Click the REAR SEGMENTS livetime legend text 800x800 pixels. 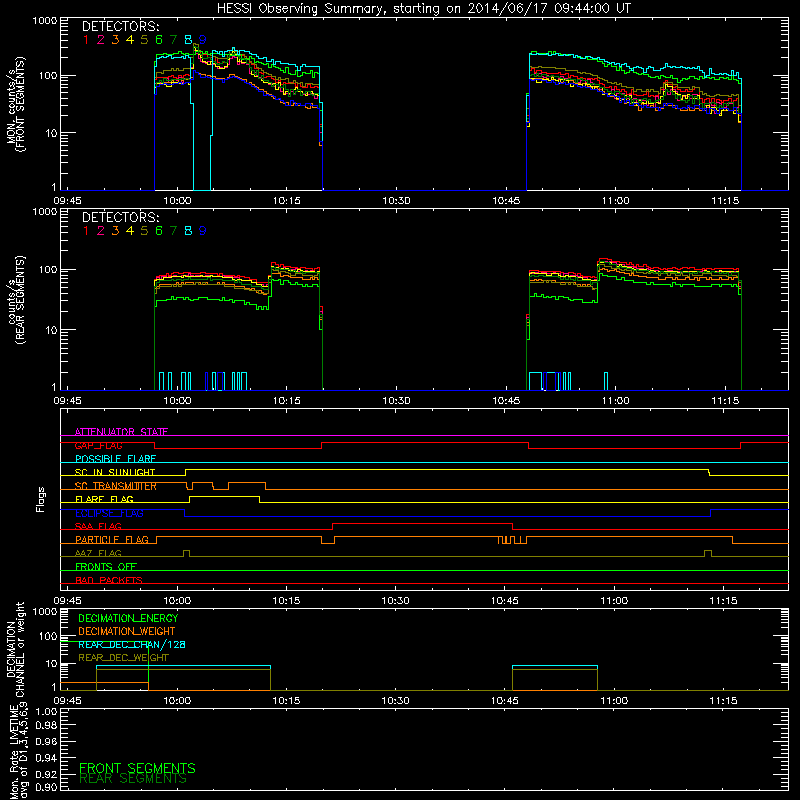tap(133, 779)
